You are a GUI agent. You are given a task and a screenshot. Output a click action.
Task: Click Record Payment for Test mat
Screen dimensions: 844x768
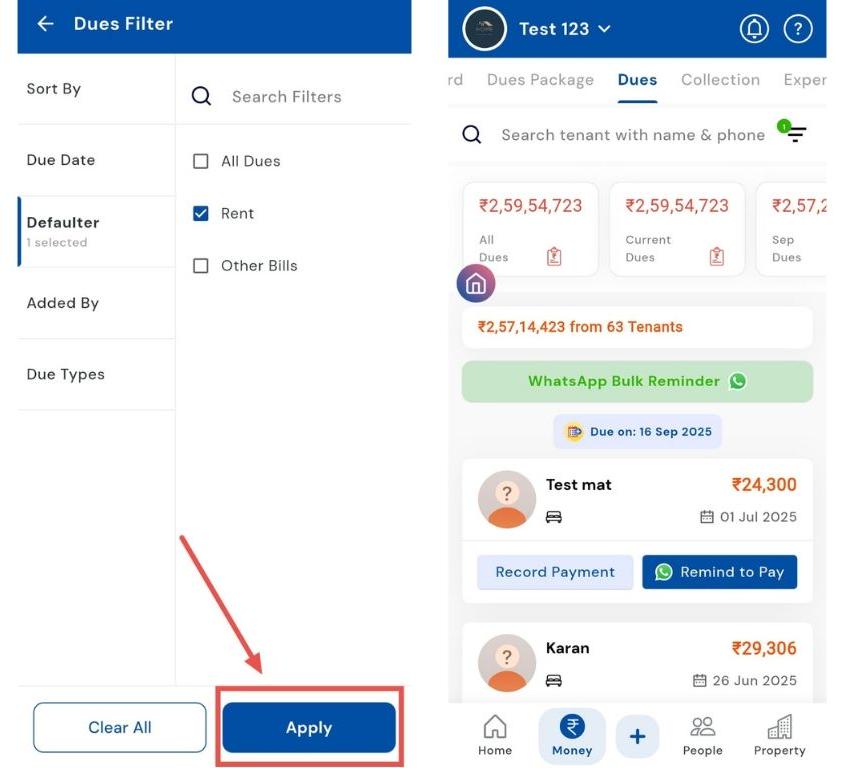pos(555,572)
